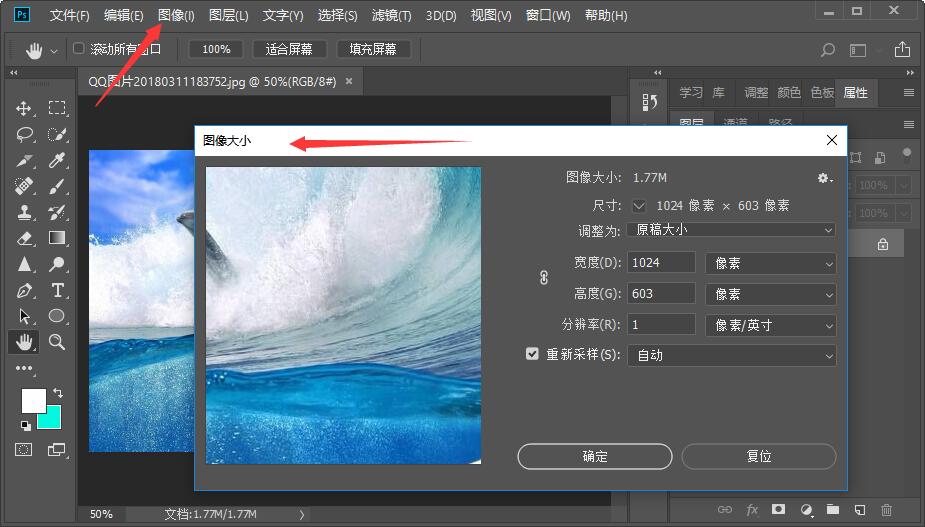Open the File menu
Screen dimensions: 925x527
(70, 15)
